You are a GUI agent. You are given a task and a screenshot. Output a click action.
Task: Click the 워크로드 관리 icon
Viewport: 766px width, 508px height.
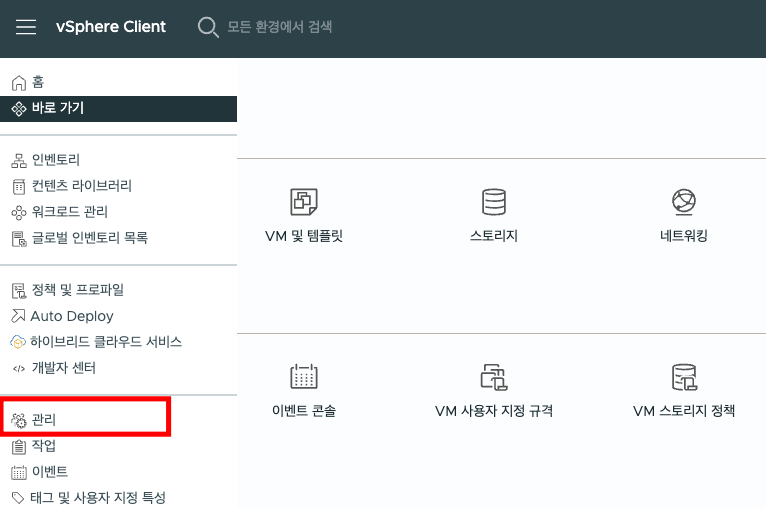point(19,212)
